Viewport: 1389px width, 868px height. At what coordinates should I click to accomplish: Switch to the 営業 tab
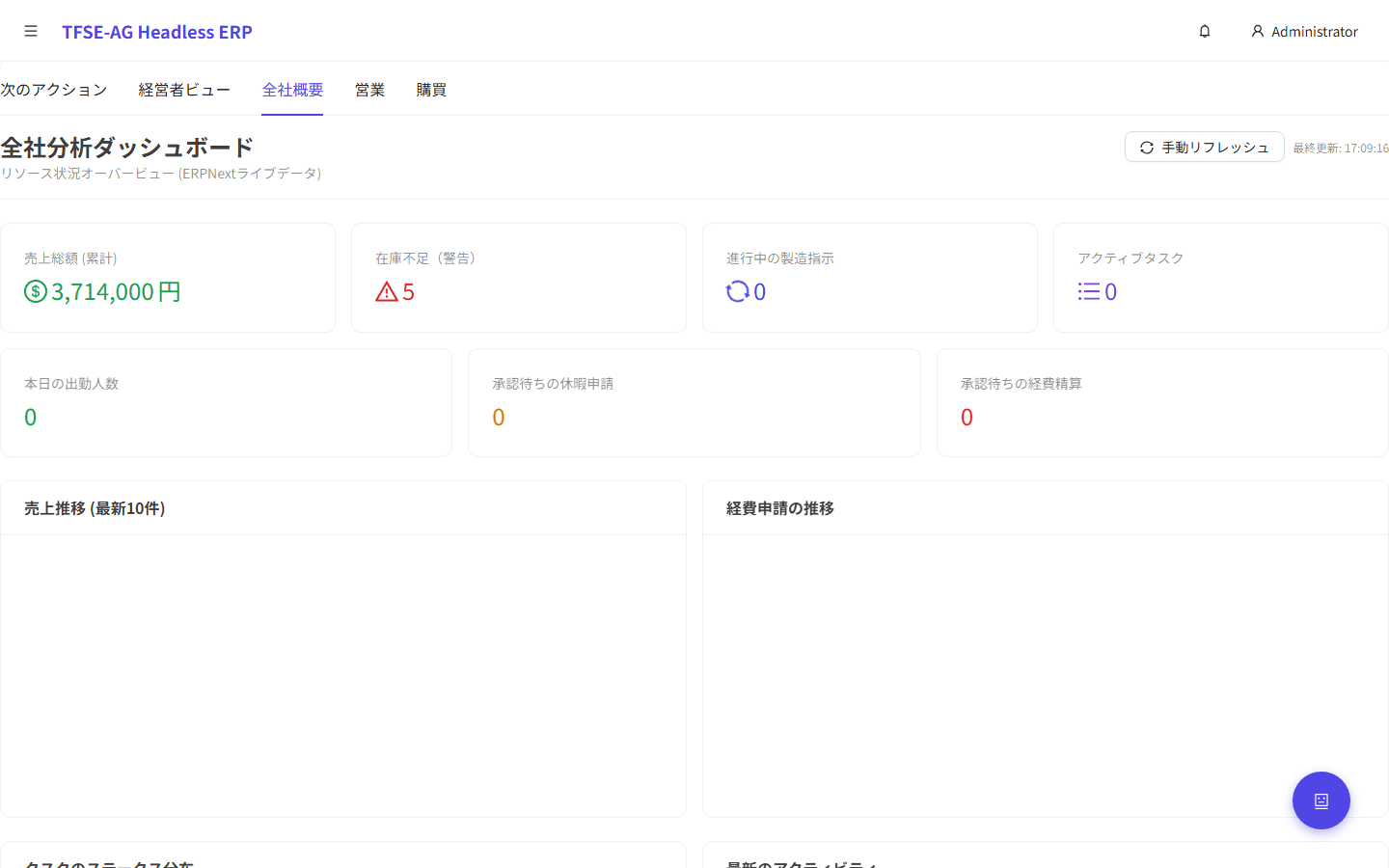coord(369,89)
